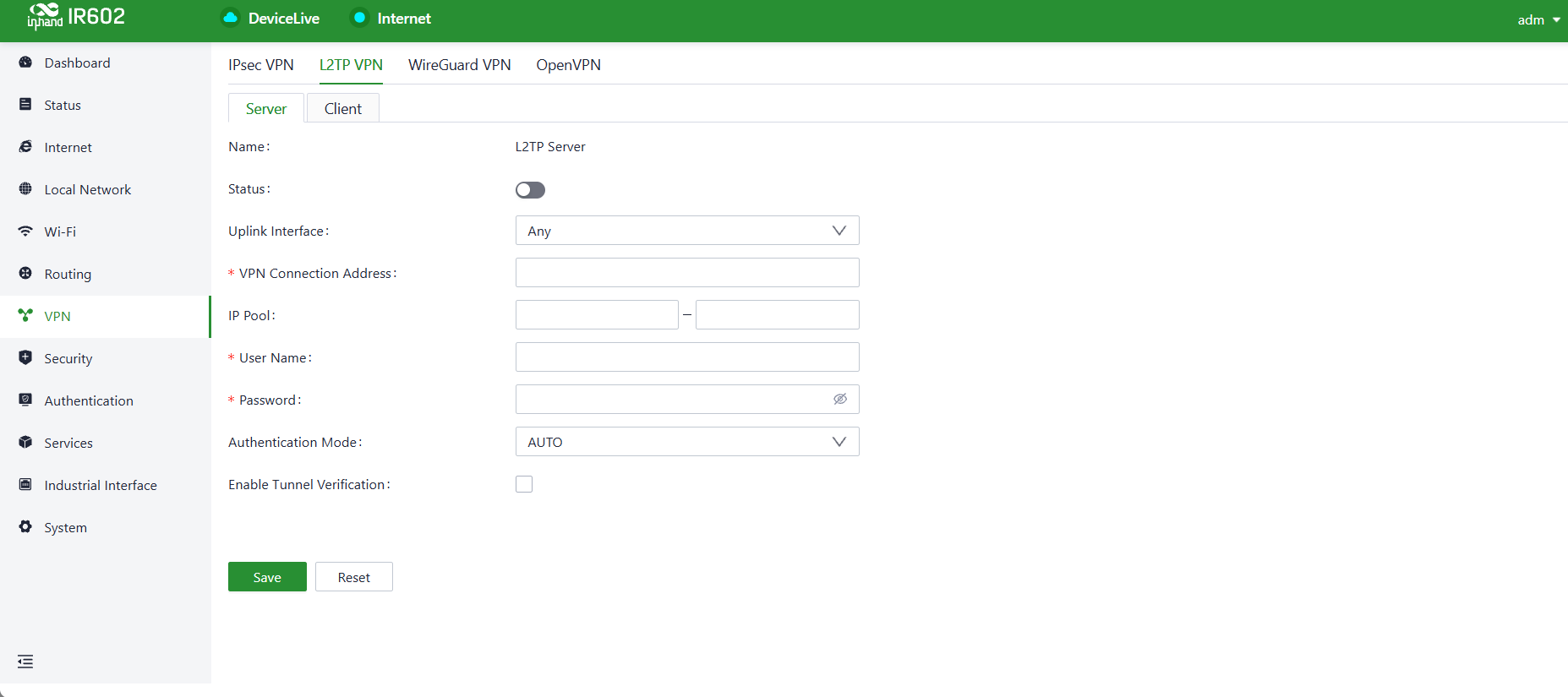
Task: Switch to the IPsec VPN tab
Action: [x=261, y=65]
